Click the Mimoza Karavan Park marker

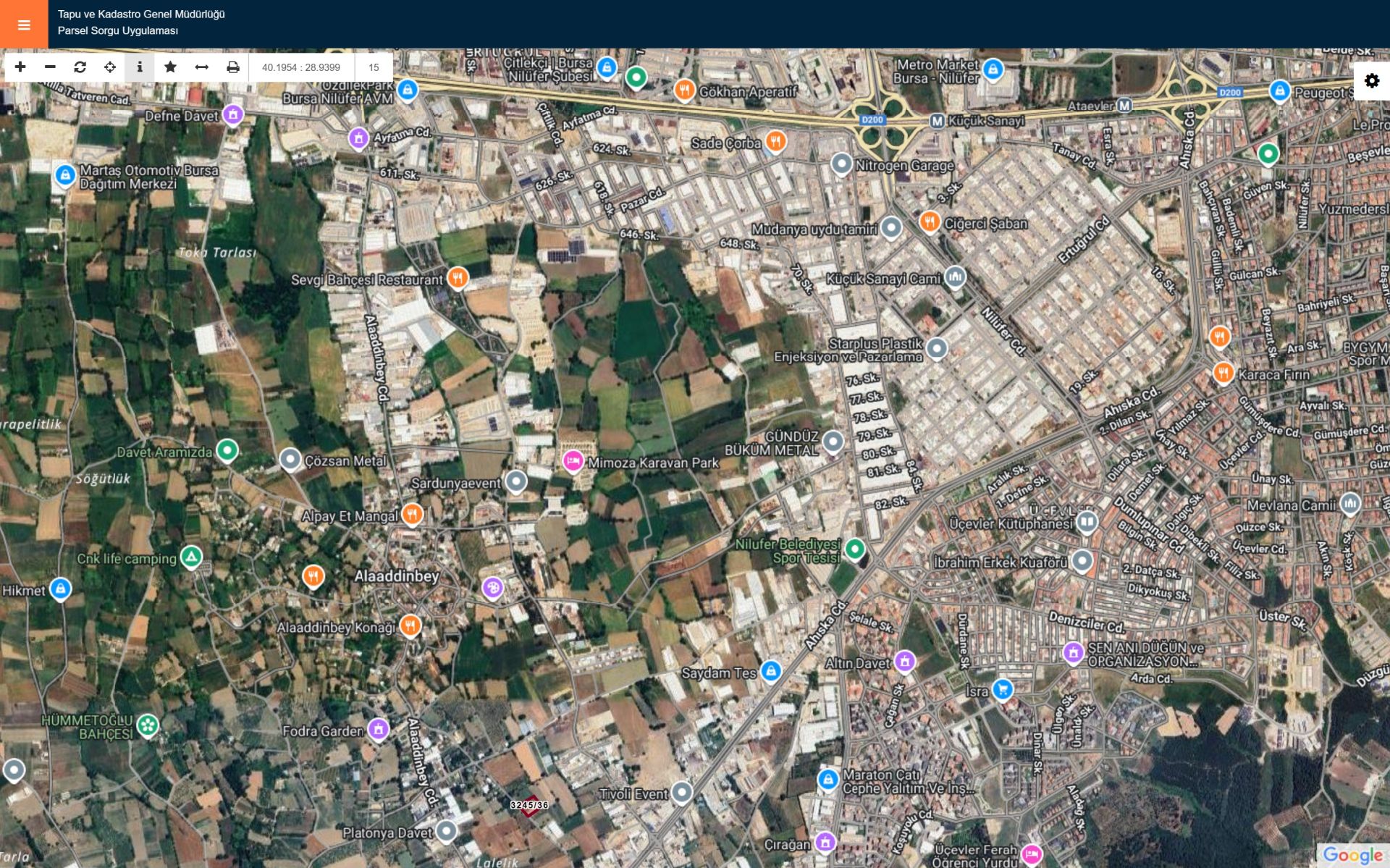pyautogui.click(x=573, y=460)
